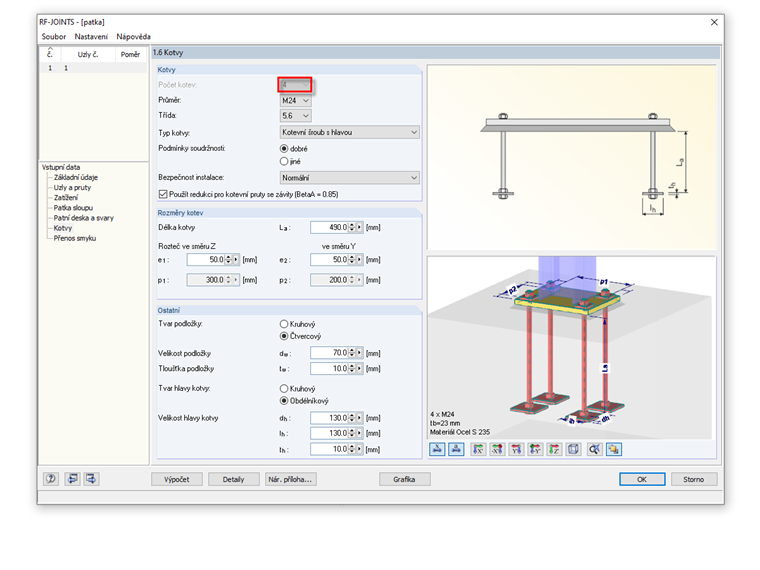Click the zoom-all magnifier icon
The width and height of the screenshot is (760, 570).
[x=594, y=449]
